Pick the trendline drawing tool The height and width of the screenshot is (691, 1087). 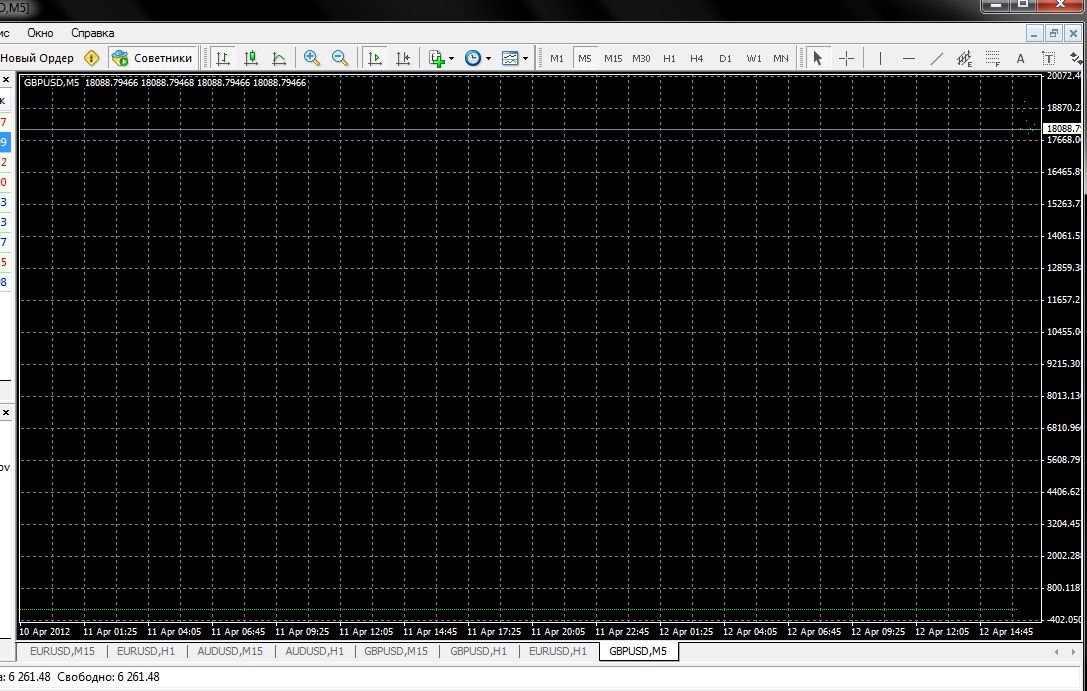click(937, 58)
